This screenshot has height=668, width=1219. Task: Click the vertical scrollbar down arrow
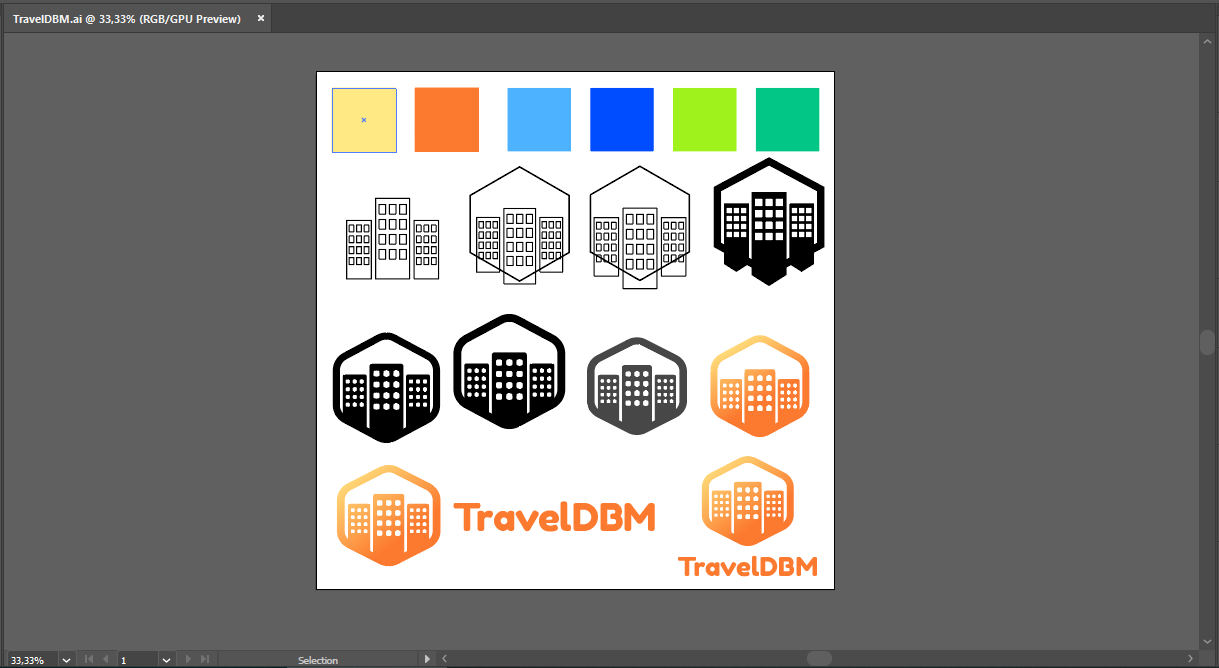(1207, 642)
